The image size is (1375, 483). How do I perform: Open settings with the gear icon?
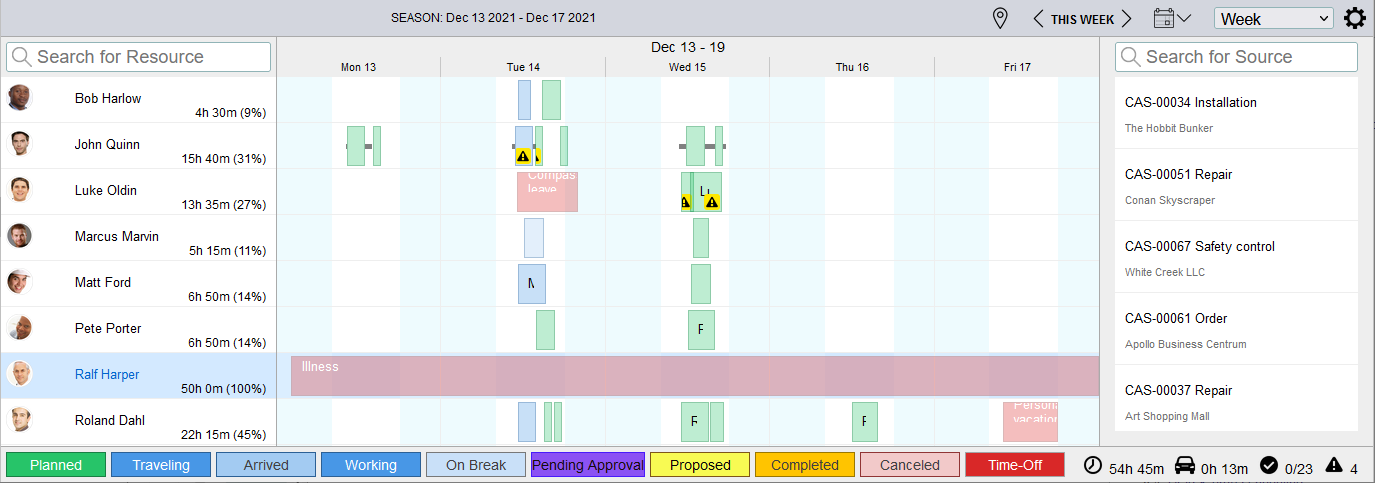pyautogui.click(x=1354, y=18)
